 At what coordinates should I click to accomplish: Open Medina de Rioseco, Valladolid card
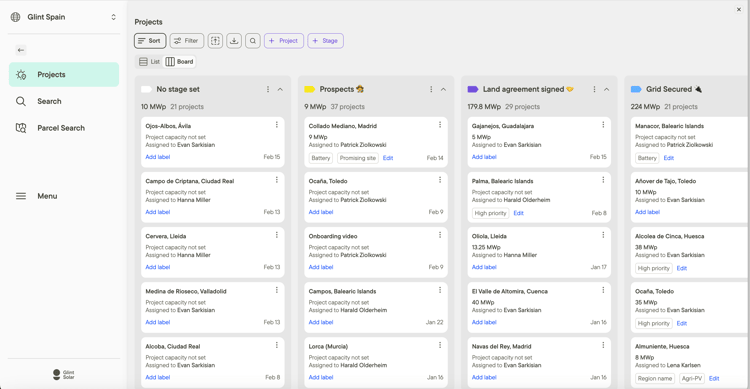(213, 307)
